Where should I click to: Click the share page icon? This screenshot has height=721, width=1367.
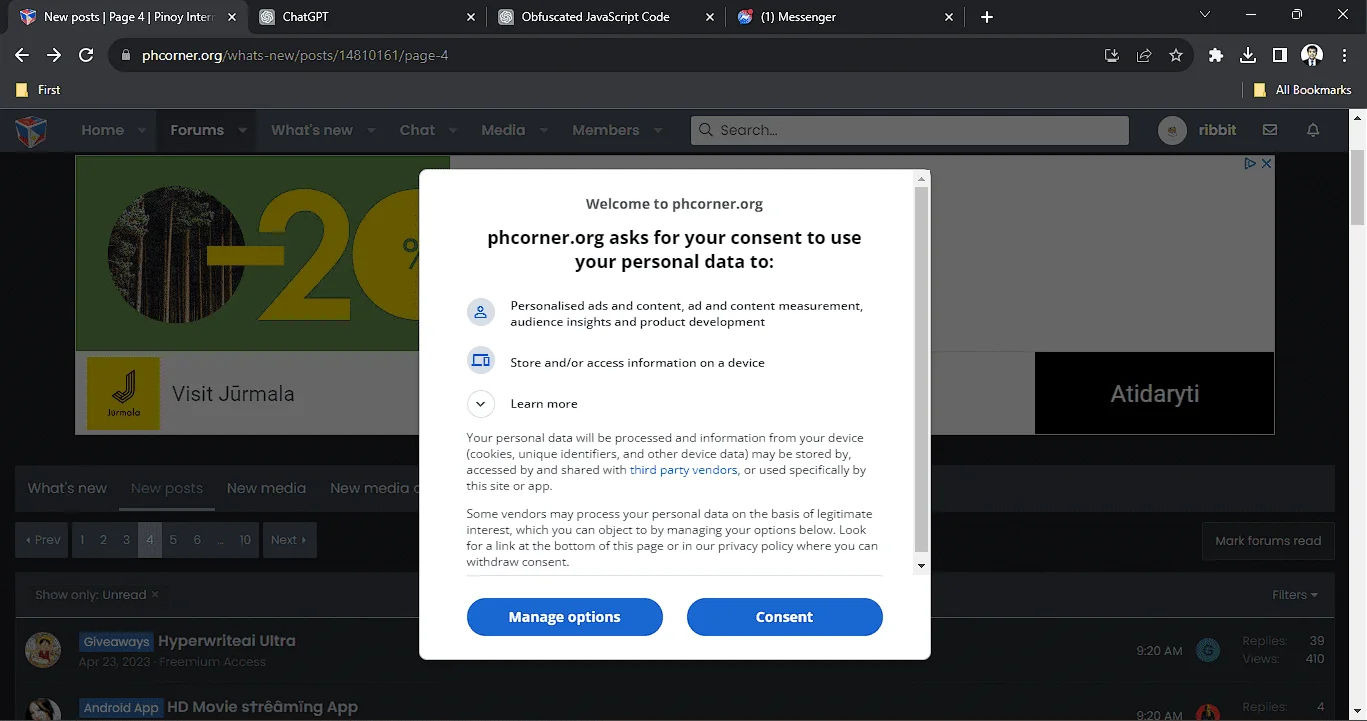1144,56
